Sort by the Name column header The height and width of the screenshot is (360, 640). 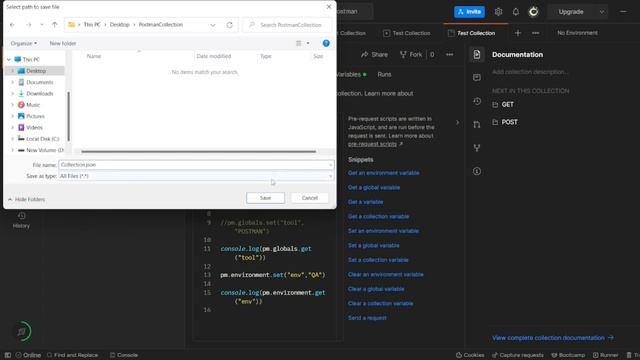pos(94,56)
